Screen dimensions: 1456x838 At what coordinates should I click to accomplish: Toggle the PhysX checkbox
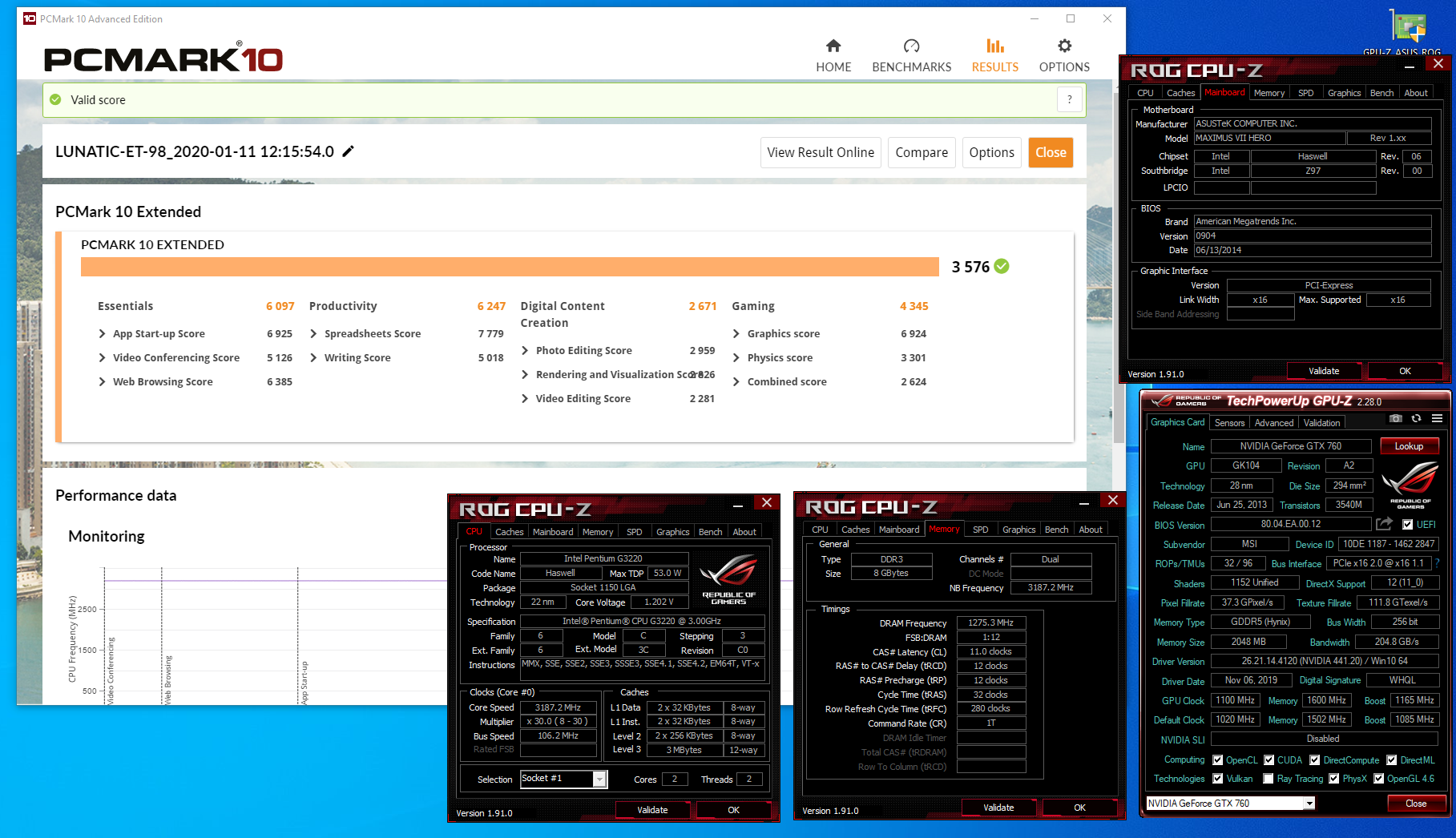pyautogui.click(x=1334, y=779)
